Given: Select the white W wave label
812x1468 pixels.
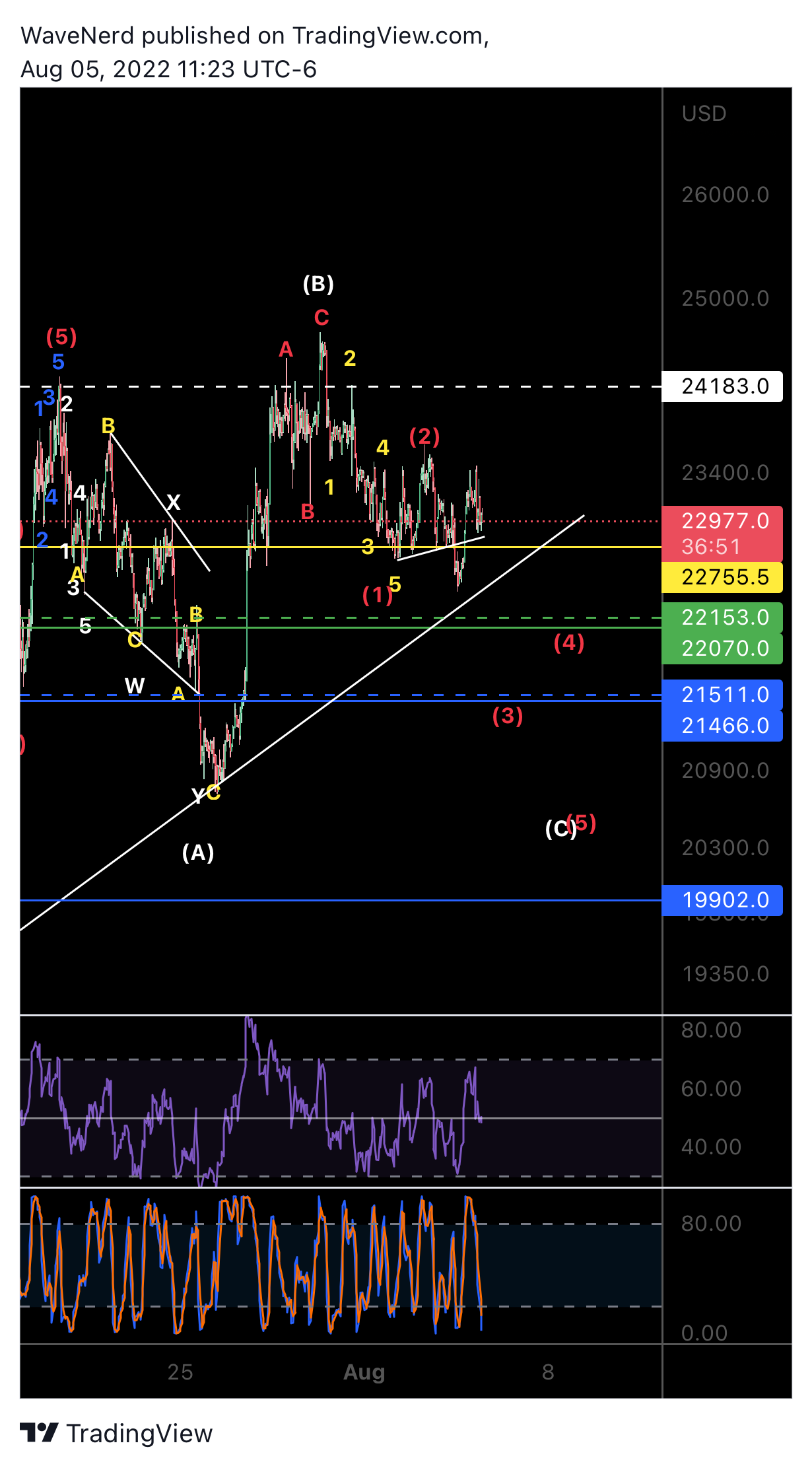Looking at the screenshot, I should (x=135, y=686).
